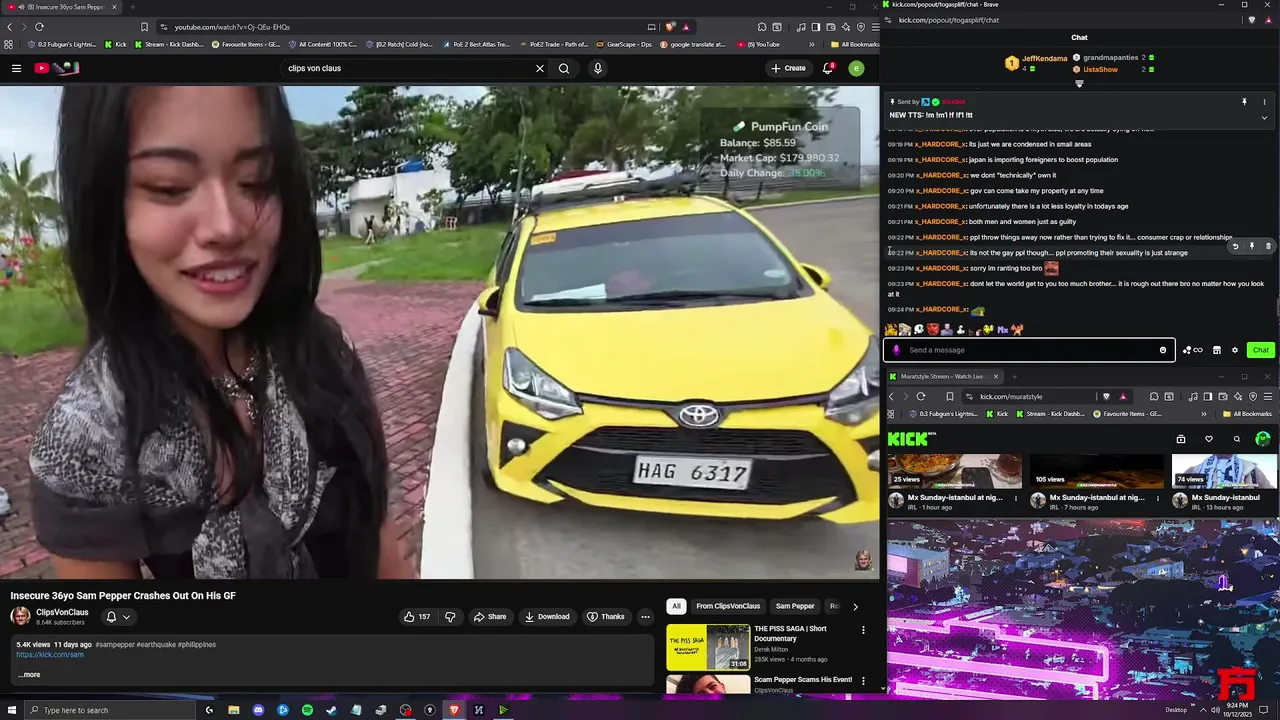Open 'All Bookmarks' folder in YouTube window
The image size is (1280, 720).
point(855,44)
